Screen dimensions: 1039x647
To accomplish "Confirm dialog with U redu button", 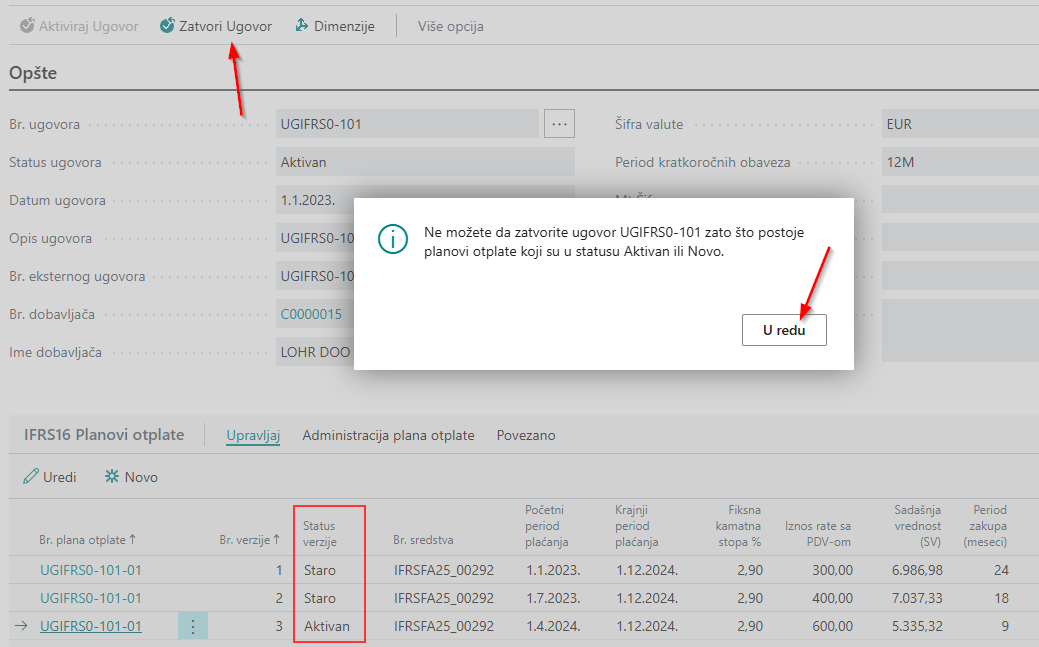I will 784,330.
